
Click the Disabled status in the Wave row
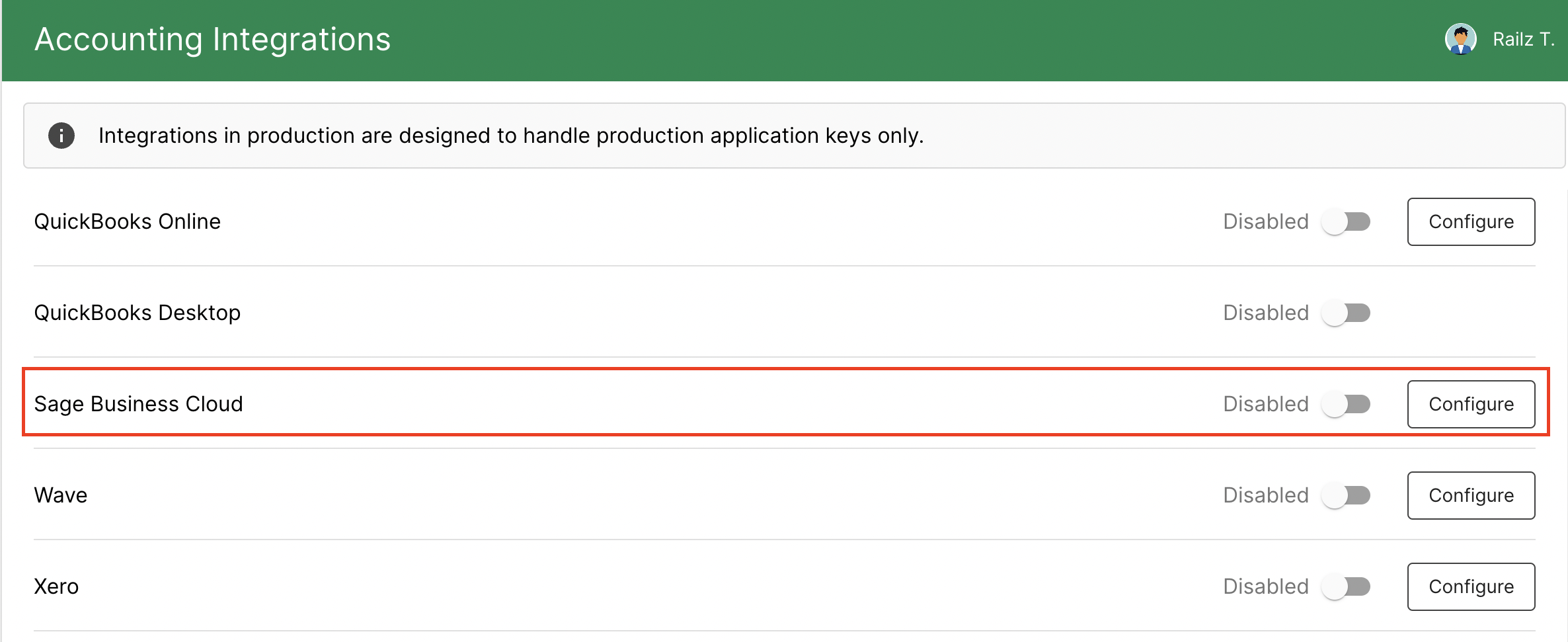click(1265, 495)
